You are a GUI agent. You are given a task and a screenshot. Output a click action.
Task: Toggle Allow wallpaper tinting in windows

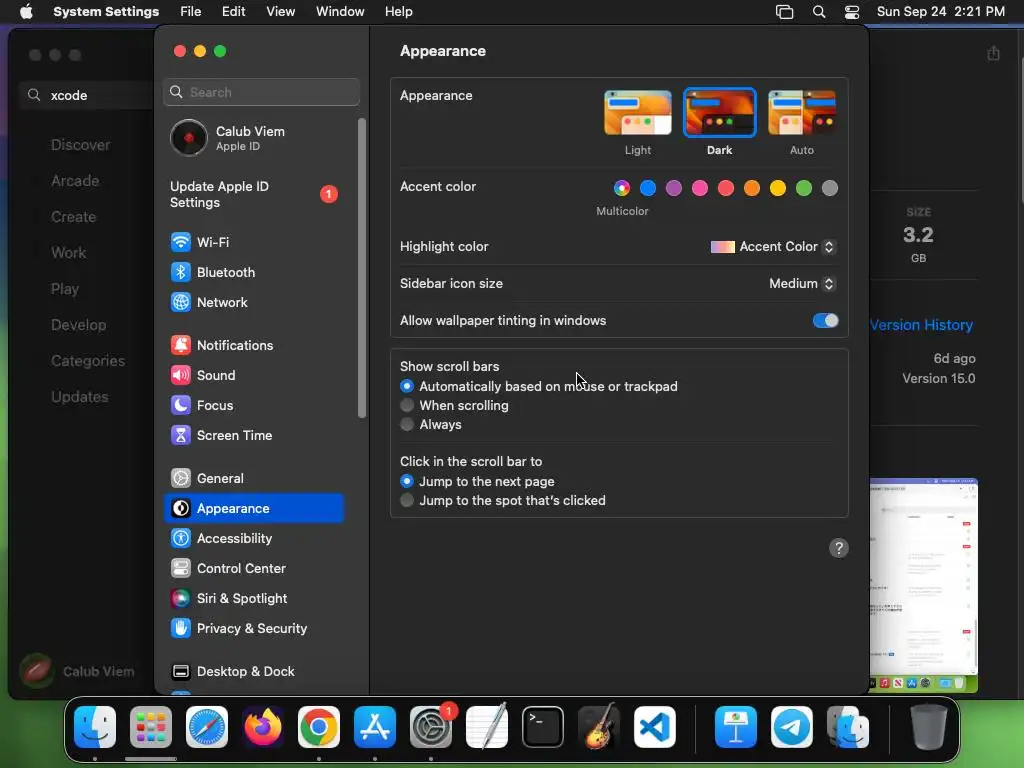[825, 321]
